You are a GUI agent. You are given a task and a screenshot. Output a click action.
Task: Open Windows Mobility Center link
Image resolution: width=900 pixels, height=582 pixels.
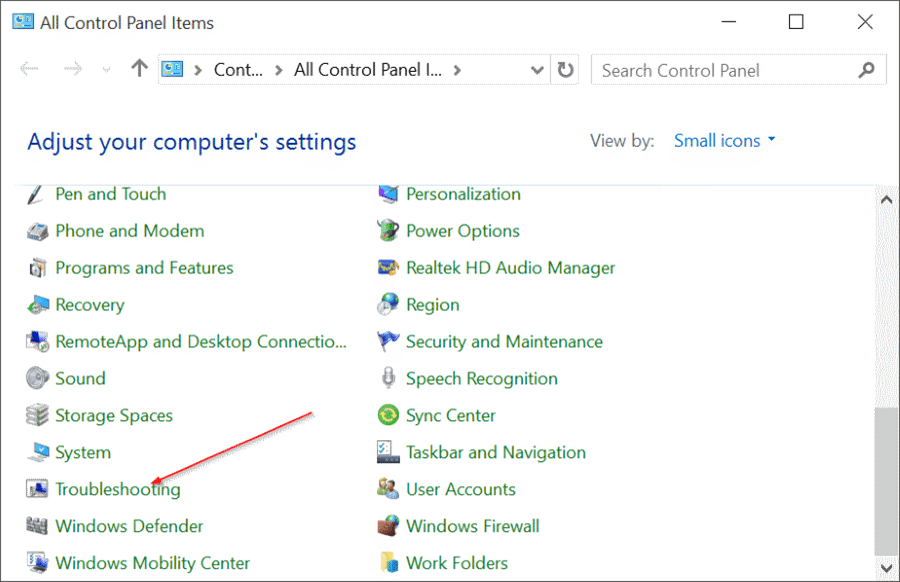coord(153,563)
